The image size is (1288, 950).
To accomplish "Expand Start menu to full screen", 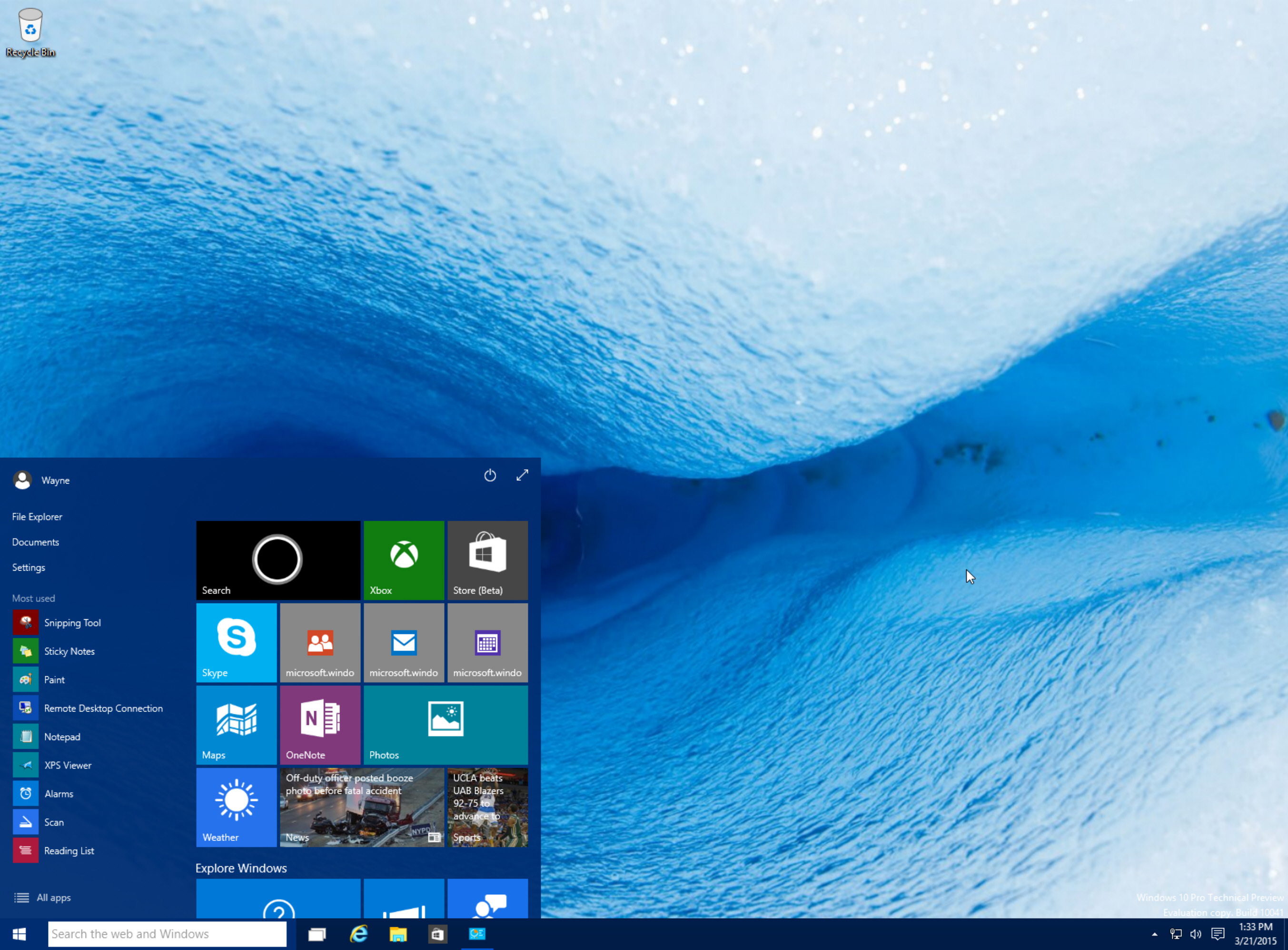I will [521, 474].
